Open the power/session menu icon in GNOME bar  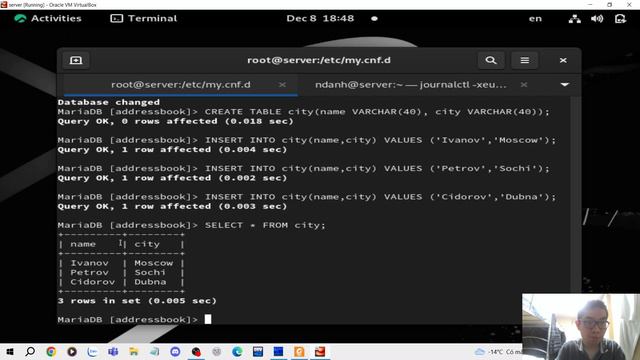tap(620, 18)
